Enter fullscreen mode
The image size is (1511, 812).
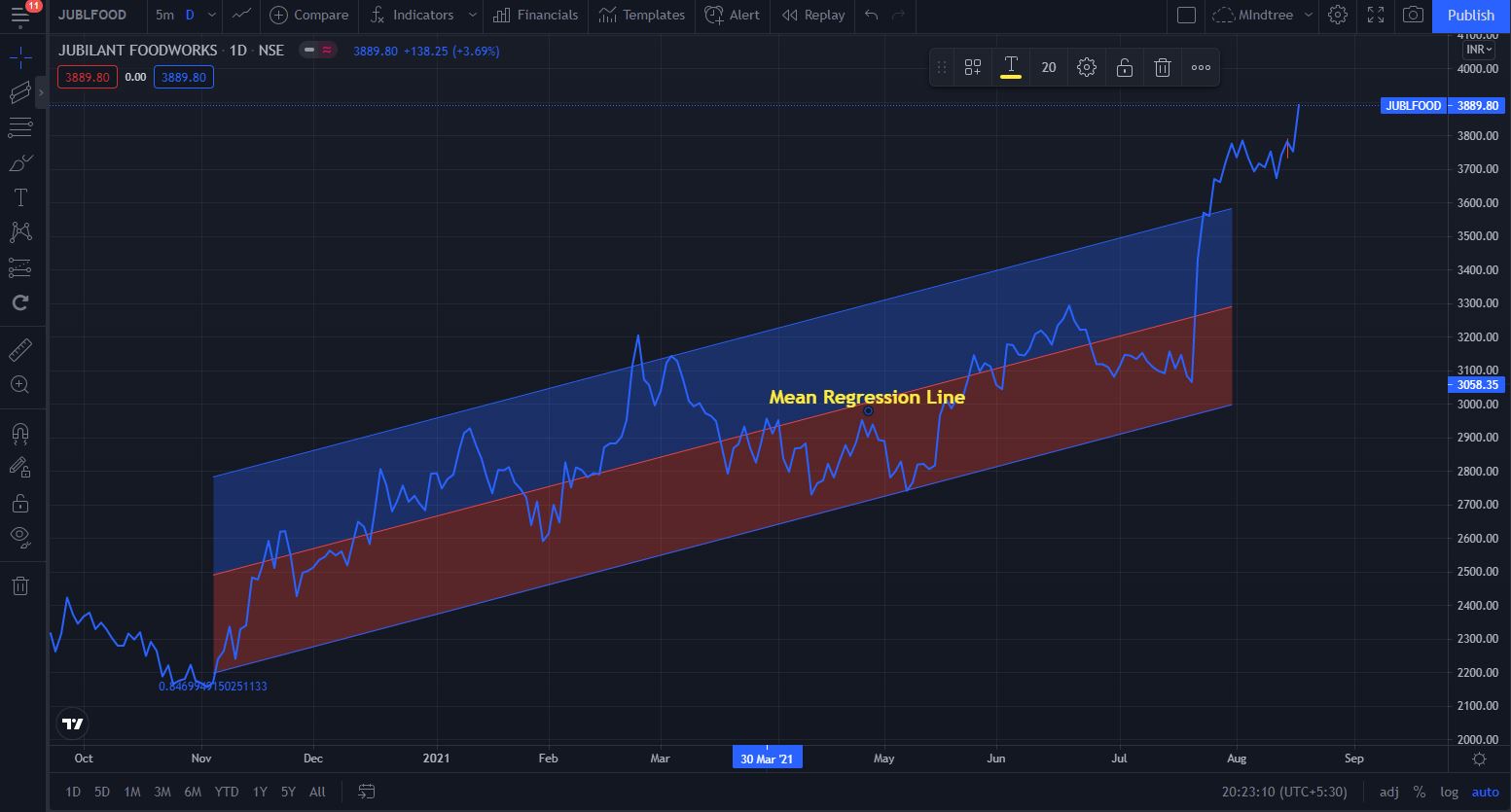pos(1376,15)
